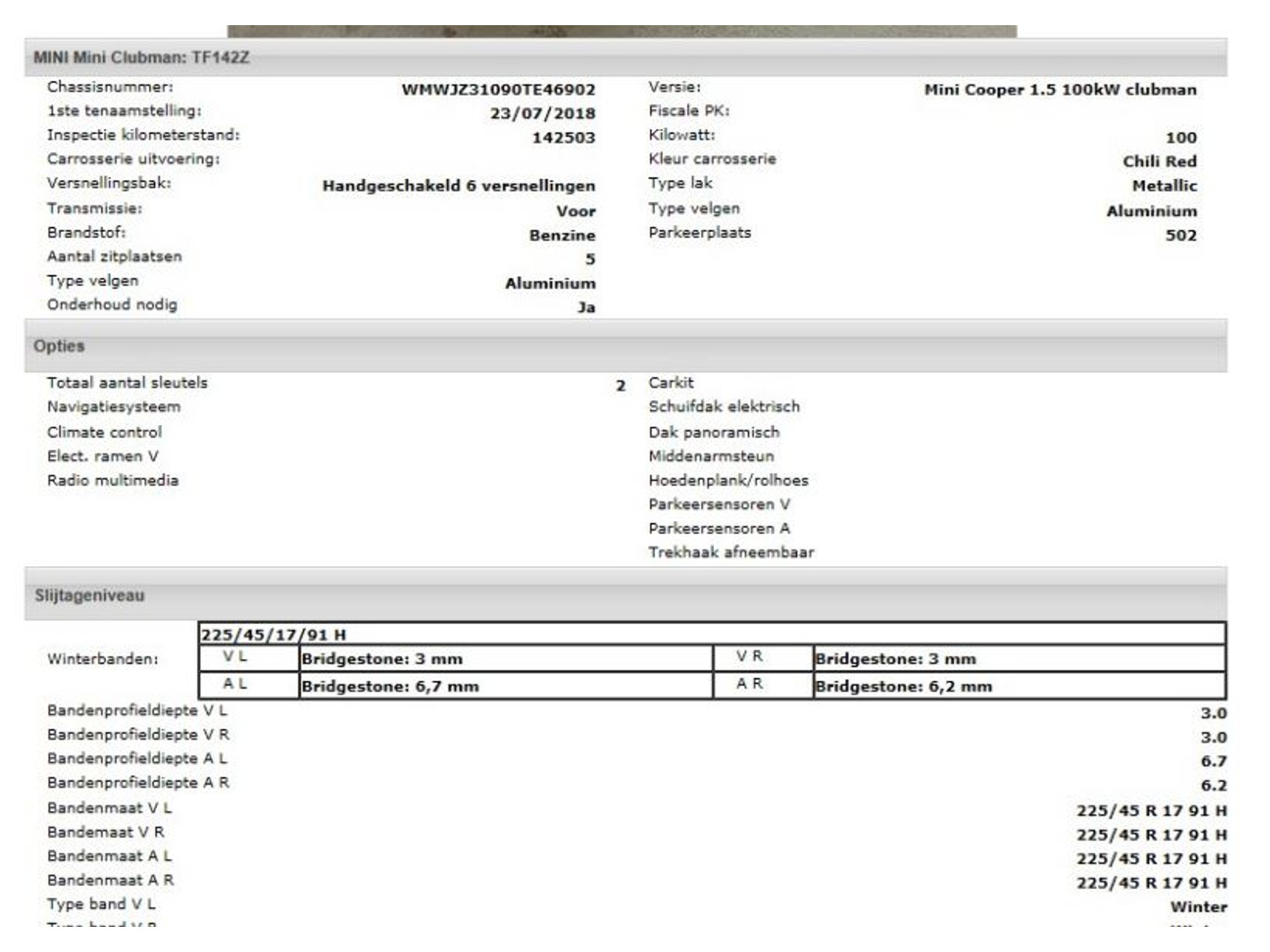Image resolution: width=1270 pixels, height=952 pixels.
Task: Click the Parkeersensoren A option
Action: [719, 529]
